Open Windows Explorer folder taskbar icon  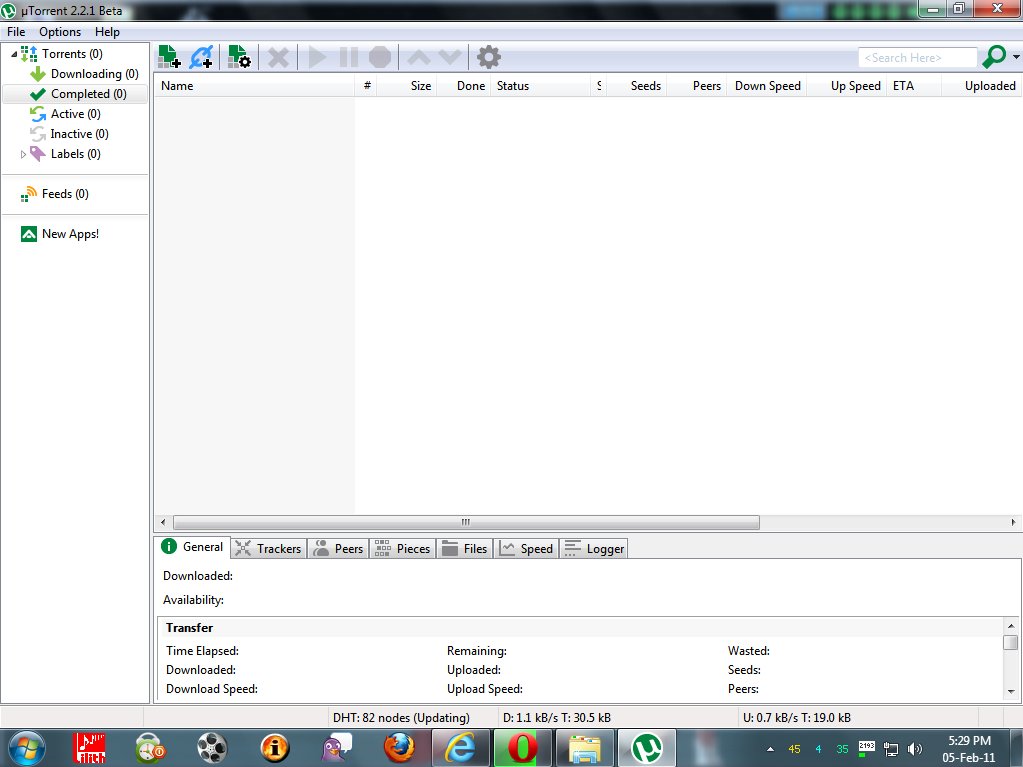pyautogui.click(x=585, y=748)
